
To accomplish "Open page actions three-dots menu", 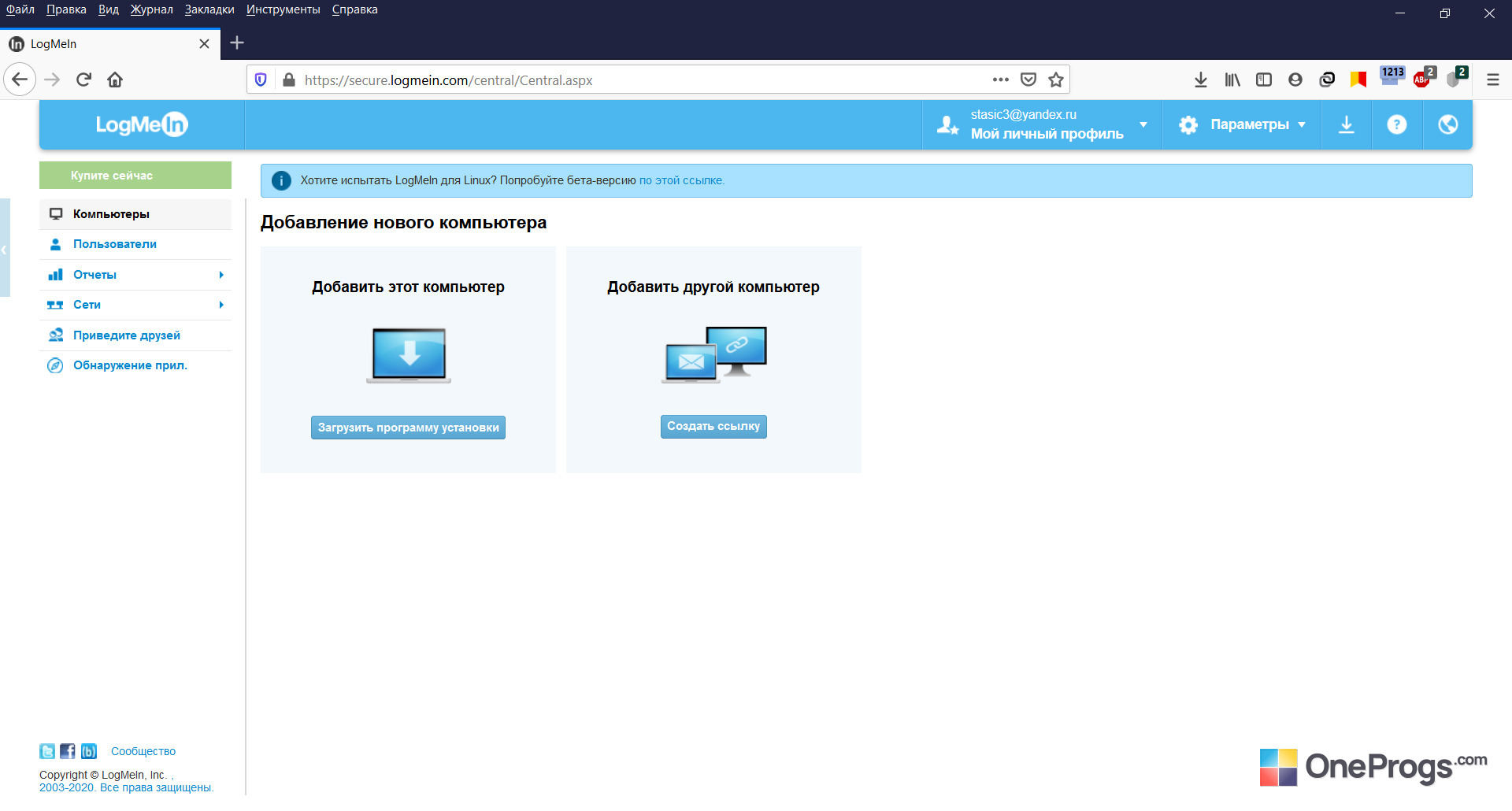I will coord(1001,80).
